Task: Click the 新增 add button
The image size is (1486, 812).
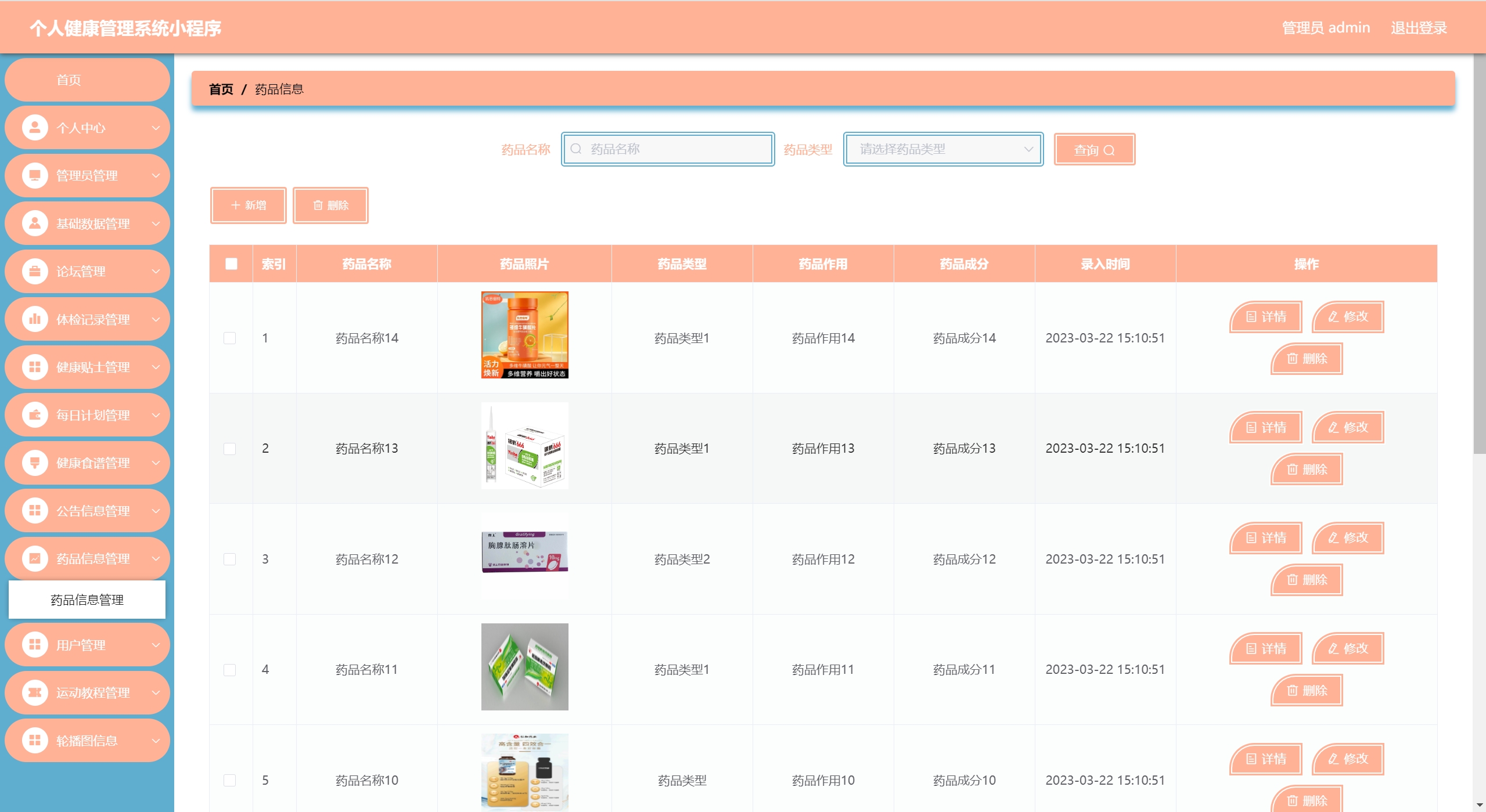Action: coord(249,205)
